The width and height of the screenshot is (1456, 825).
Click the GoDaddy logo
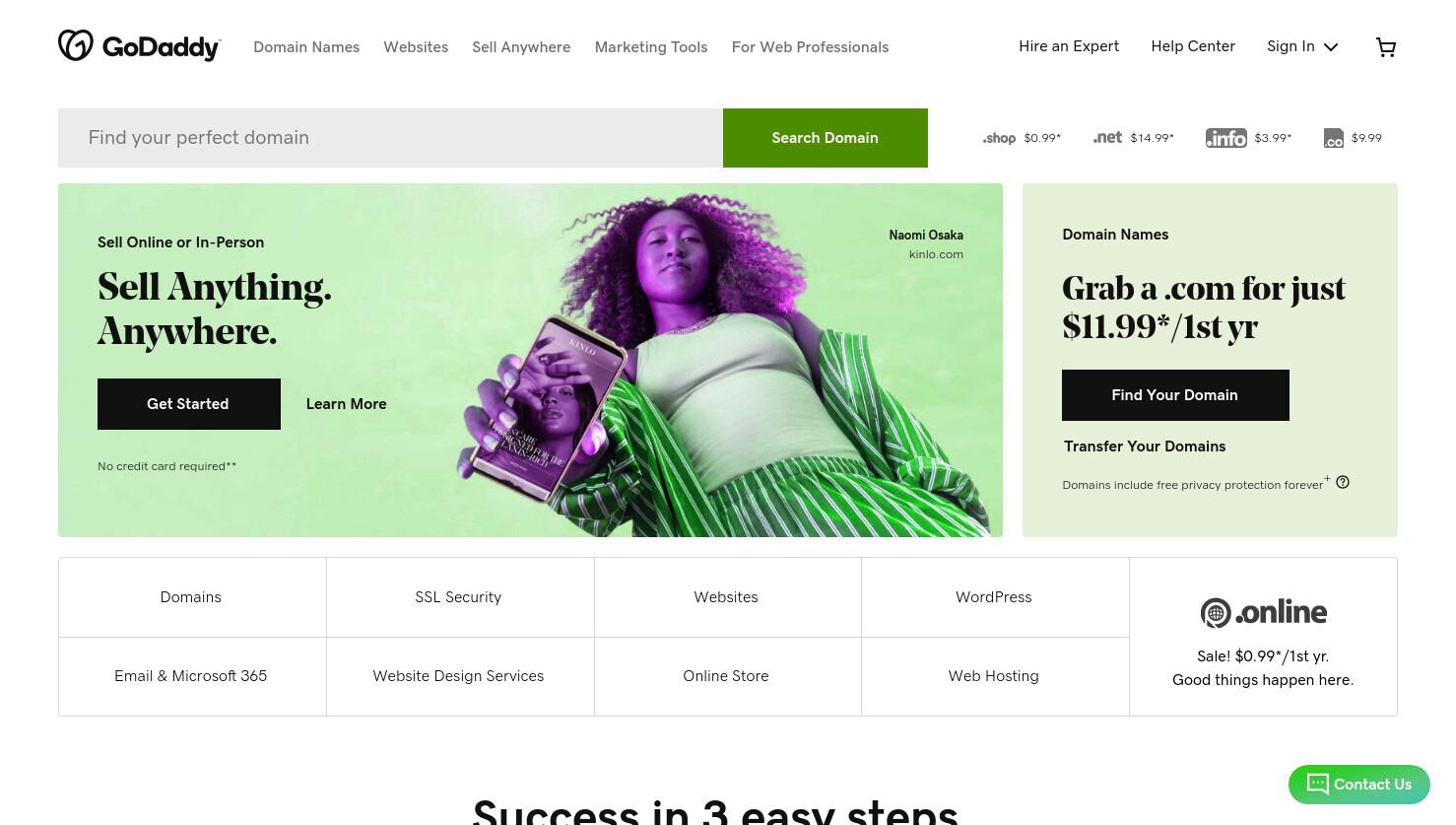[x=140, y=46]
